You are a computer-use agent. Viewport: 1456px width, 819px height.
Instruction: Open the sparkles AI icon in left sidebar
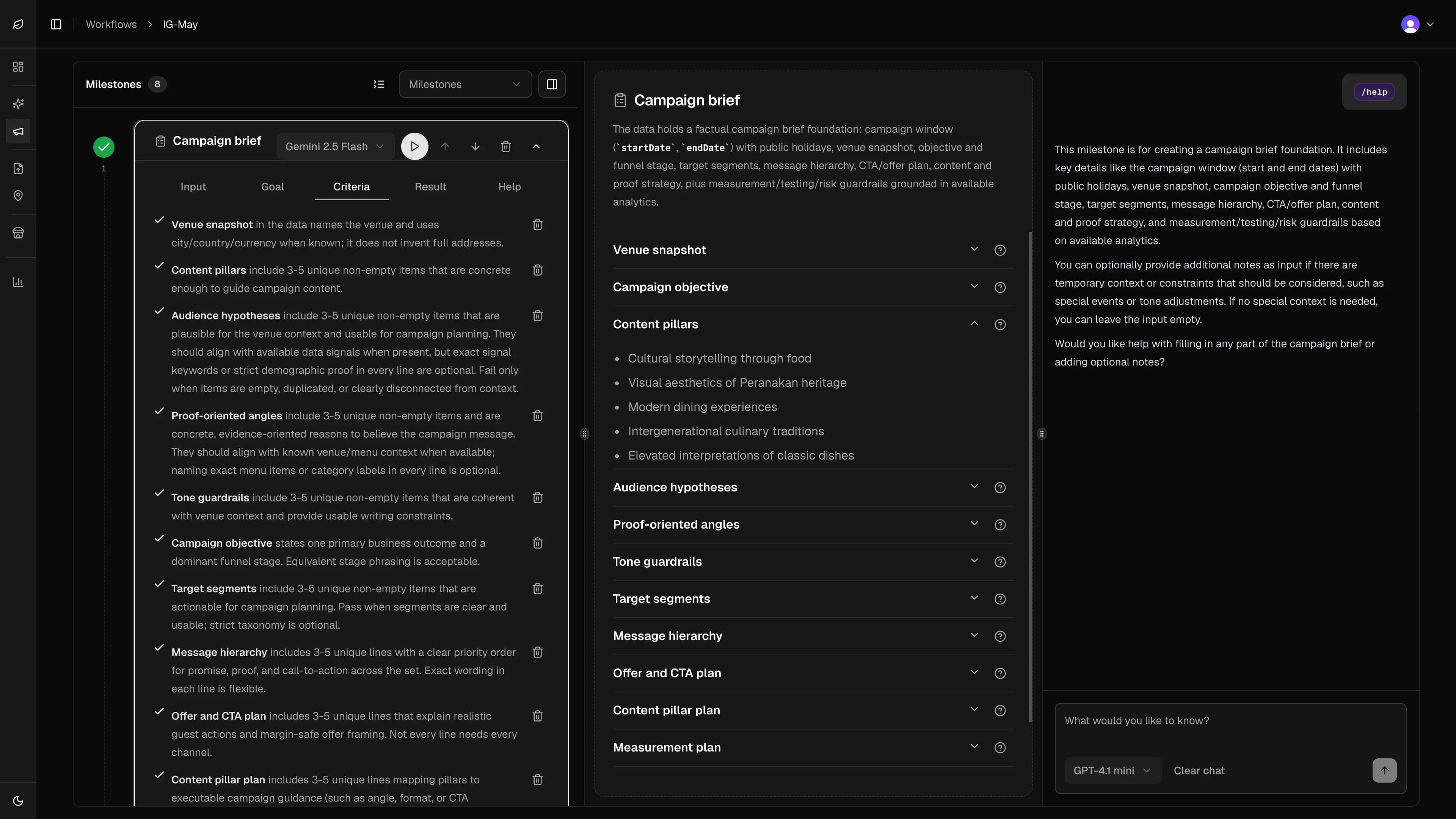18,104
